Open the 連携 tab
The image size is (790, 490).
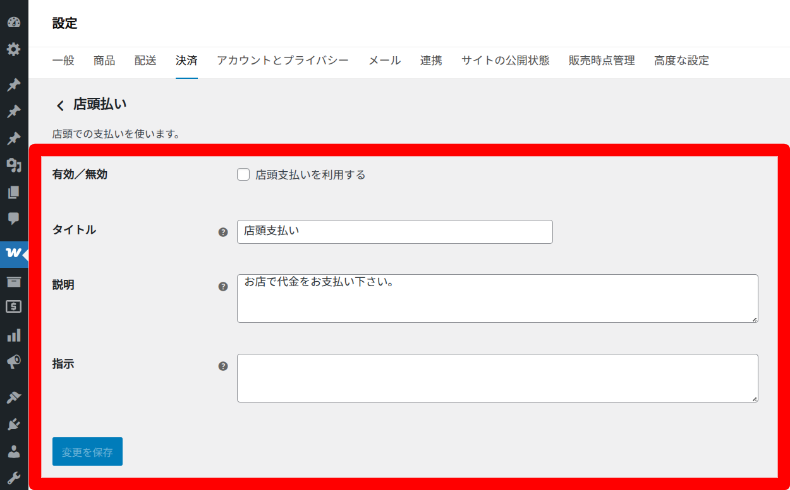431,60
